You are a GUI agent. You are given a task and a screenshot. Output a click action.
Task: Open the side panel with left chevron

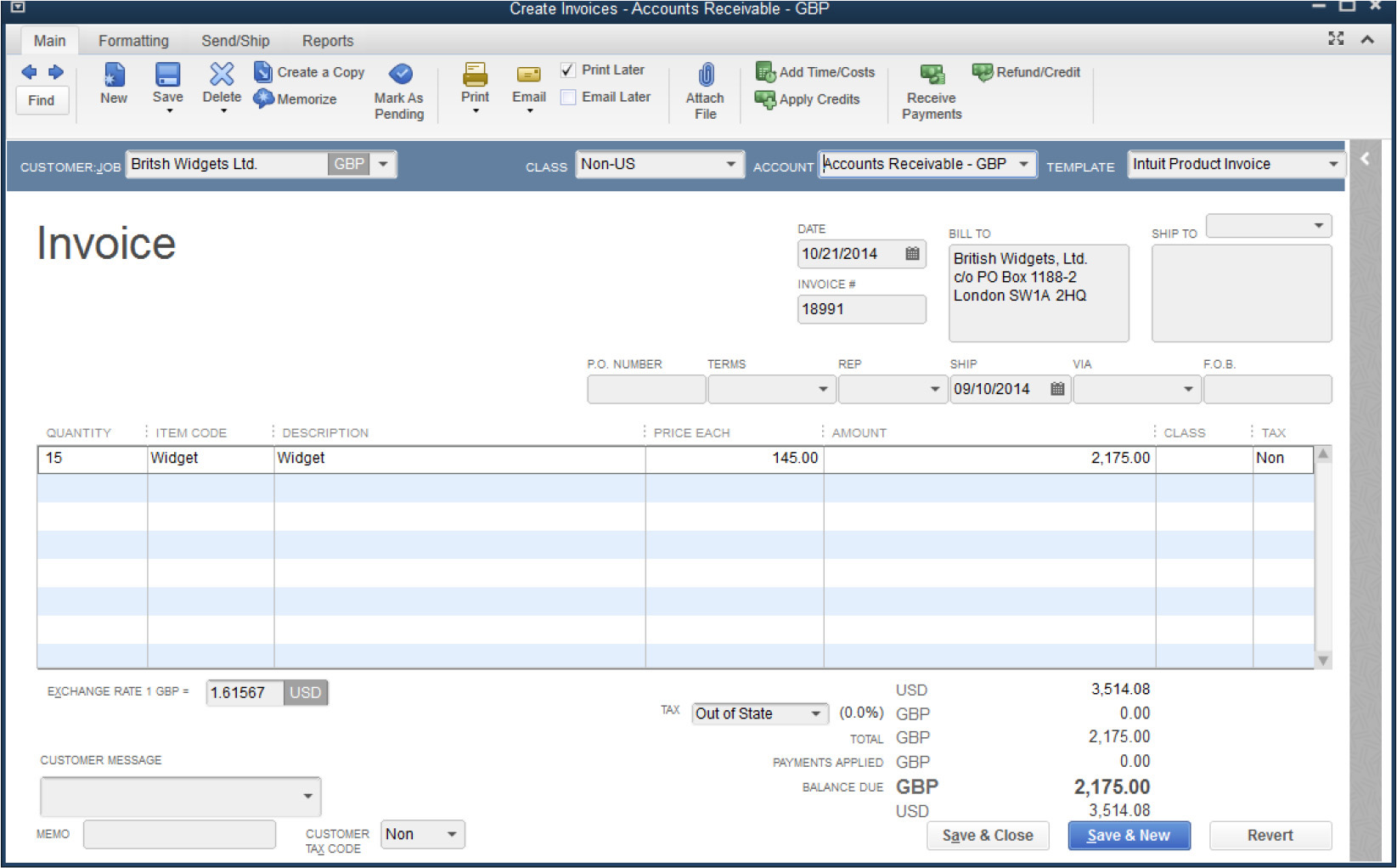pyautogui.click(x=1365, y=158)
